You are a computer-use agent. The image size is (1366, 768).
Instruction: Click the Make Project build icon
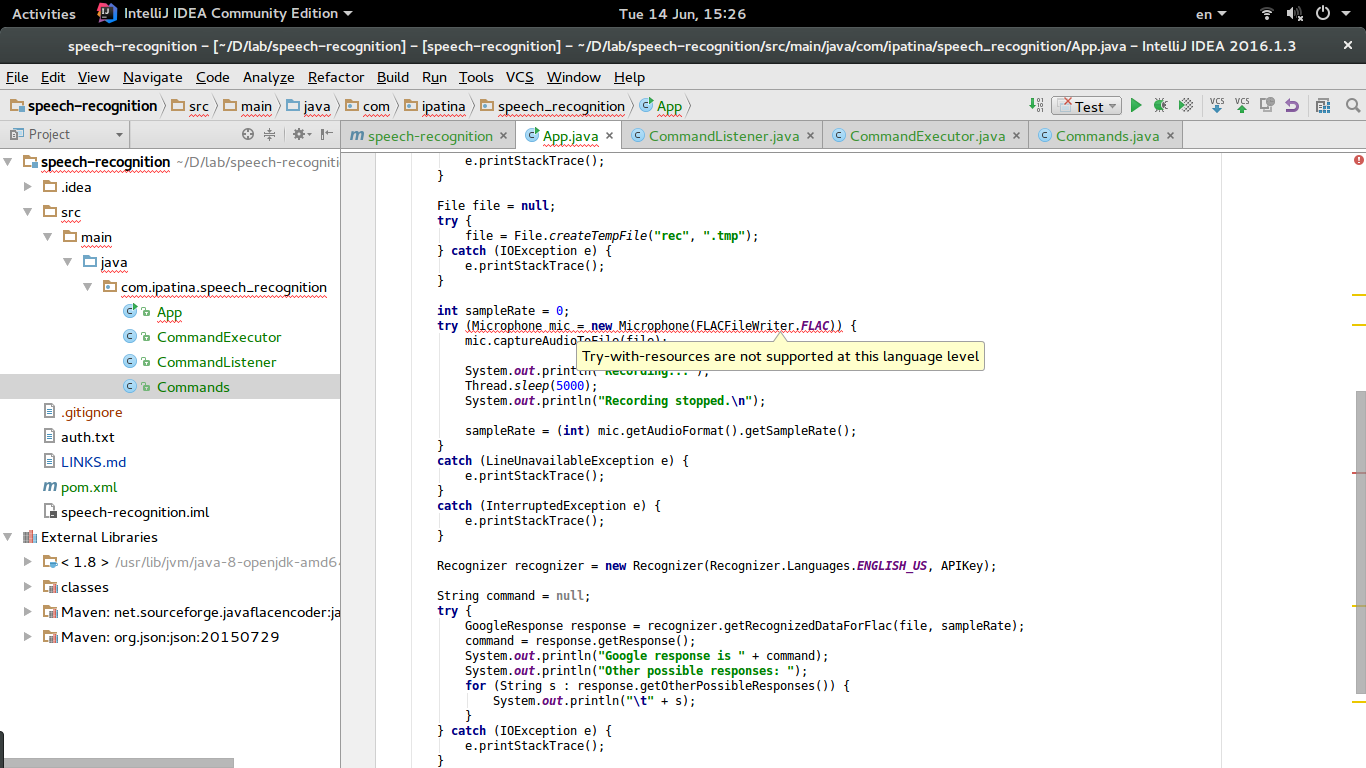(x=1036, y=105)
